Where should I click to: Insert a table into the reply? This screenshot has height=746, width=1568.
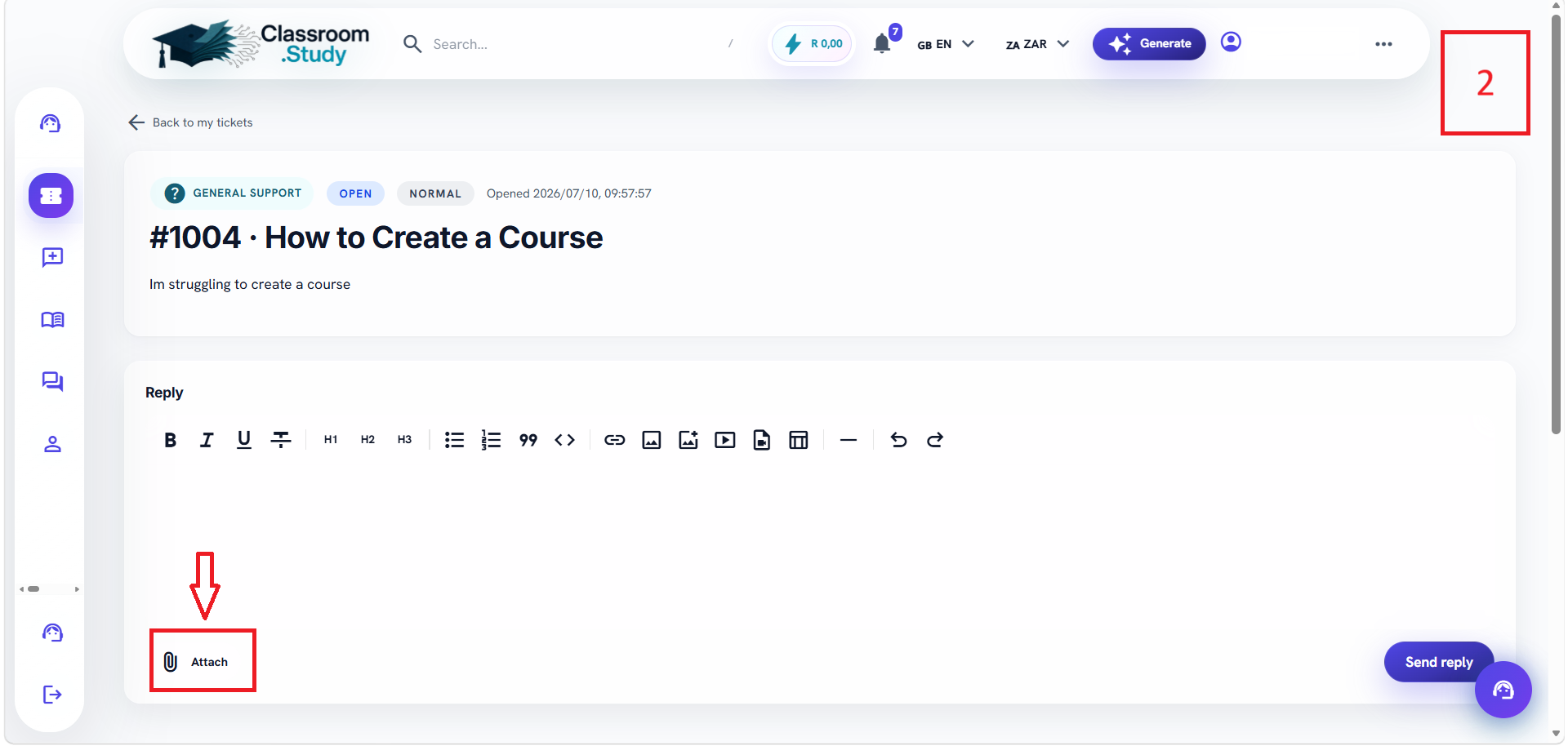click(x=799, y=440)
